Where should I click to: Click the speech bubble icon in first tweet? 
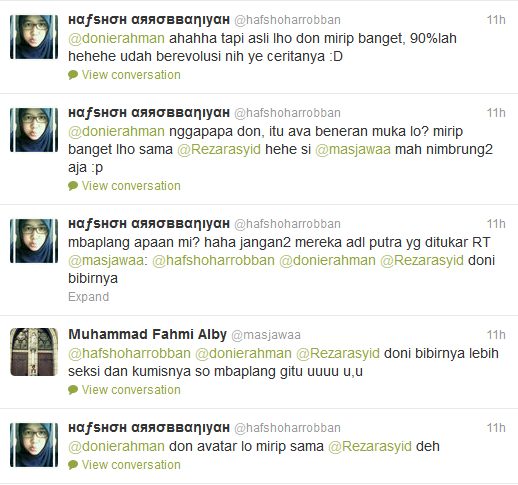73,75
